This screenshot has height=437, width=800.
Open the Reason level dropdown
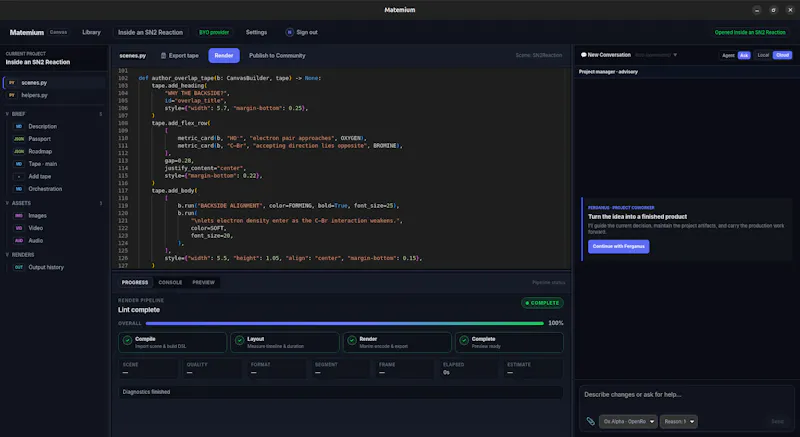[679, 422]
